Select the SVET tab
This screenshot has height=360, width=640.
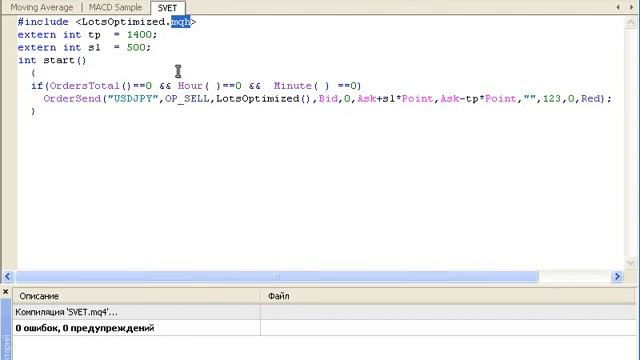(x=167, y=8)
